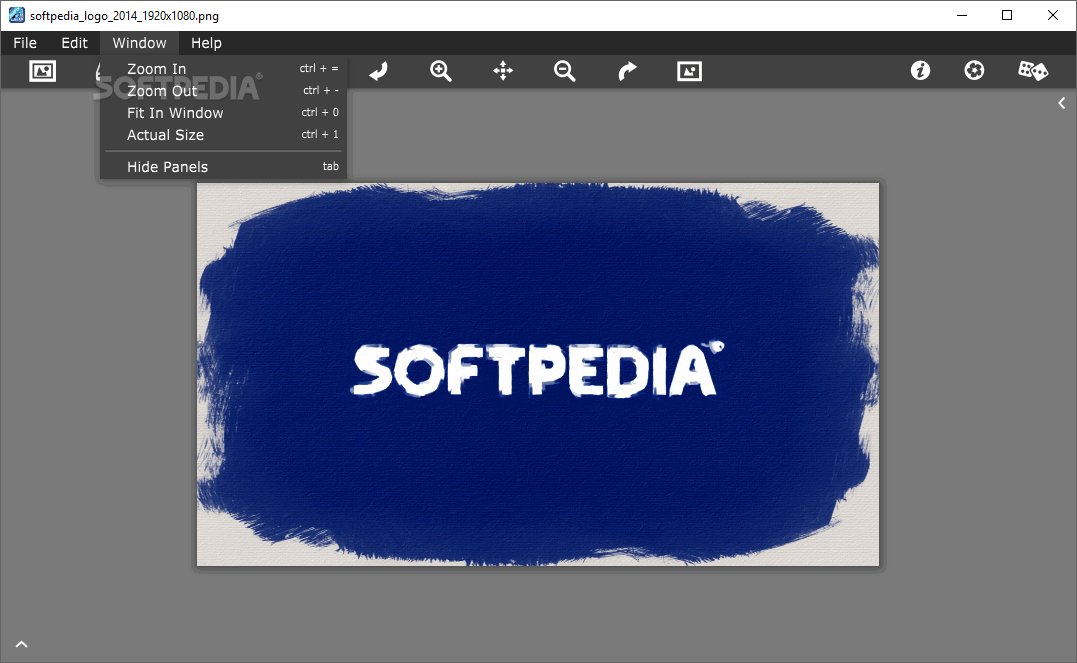The height and width of the screenshot is (663, 1077).
Task: Click the dice randomize icon
Action: pyautogui.click(x=1032, y=70)
